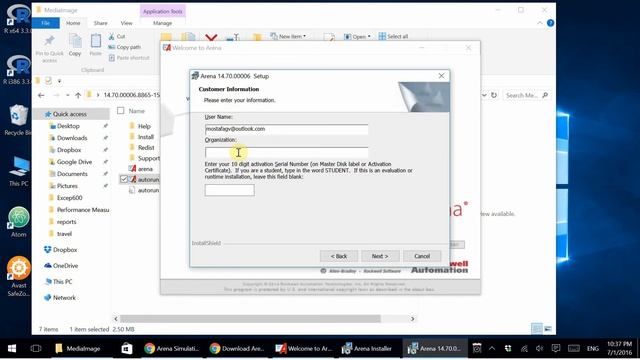Collapse the ribbon with chevron
The width and height of the screenshot is (640, 360).
pos(540,23)
